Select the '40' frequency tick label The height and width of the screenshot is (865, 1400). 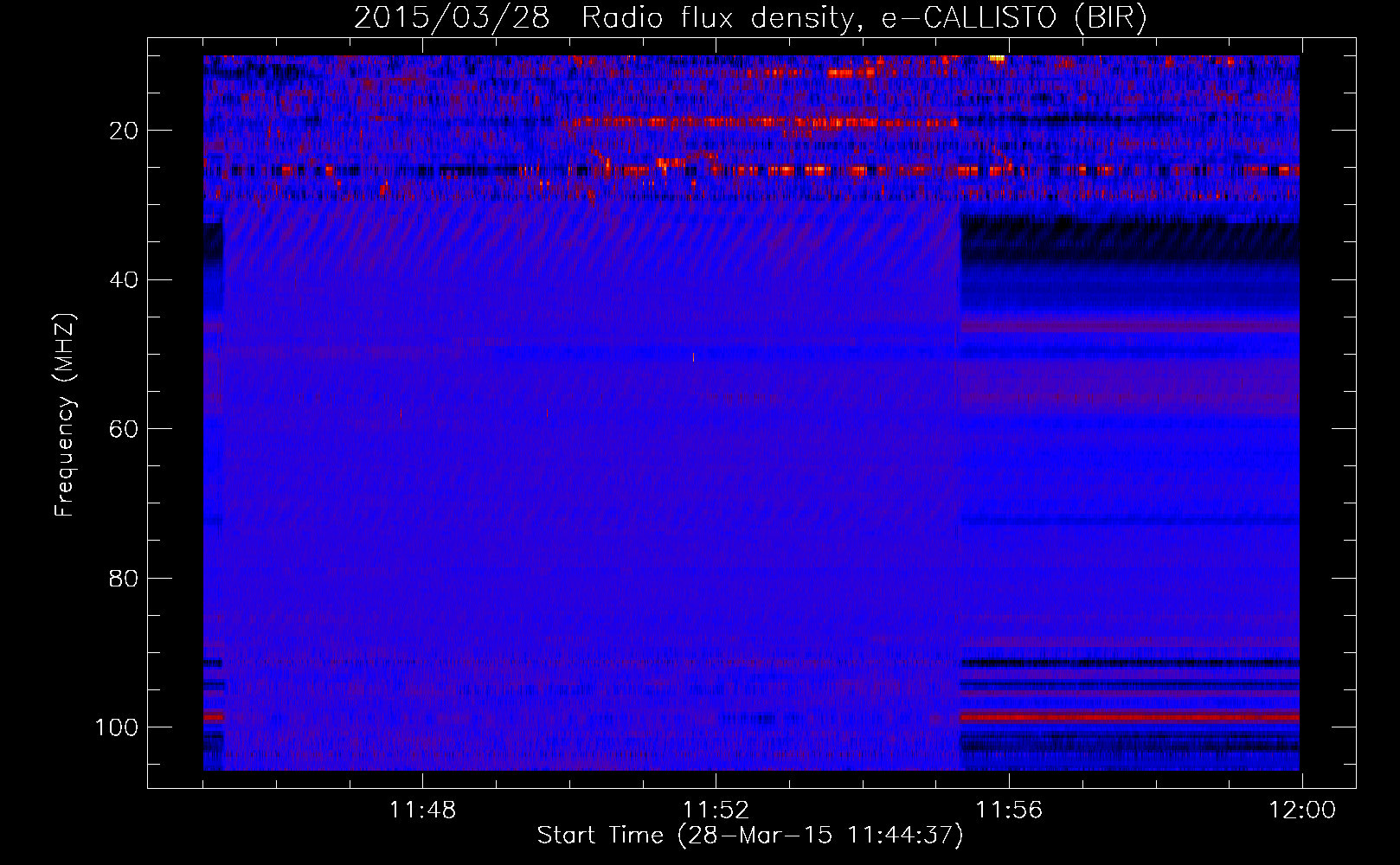click(x=125, y=279)
